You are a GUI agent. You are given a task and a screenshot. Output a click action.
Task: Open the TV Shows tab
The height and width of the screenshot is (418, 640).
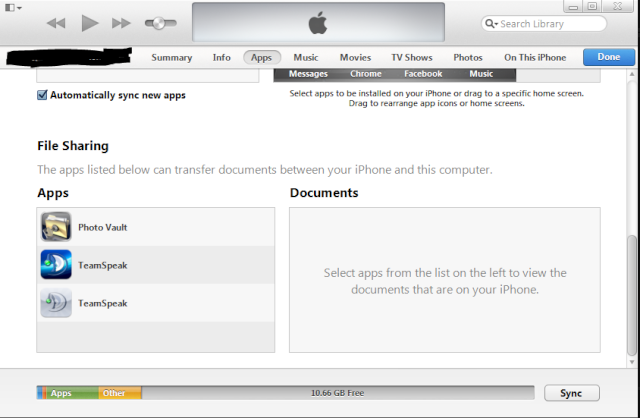click(411, 58)
